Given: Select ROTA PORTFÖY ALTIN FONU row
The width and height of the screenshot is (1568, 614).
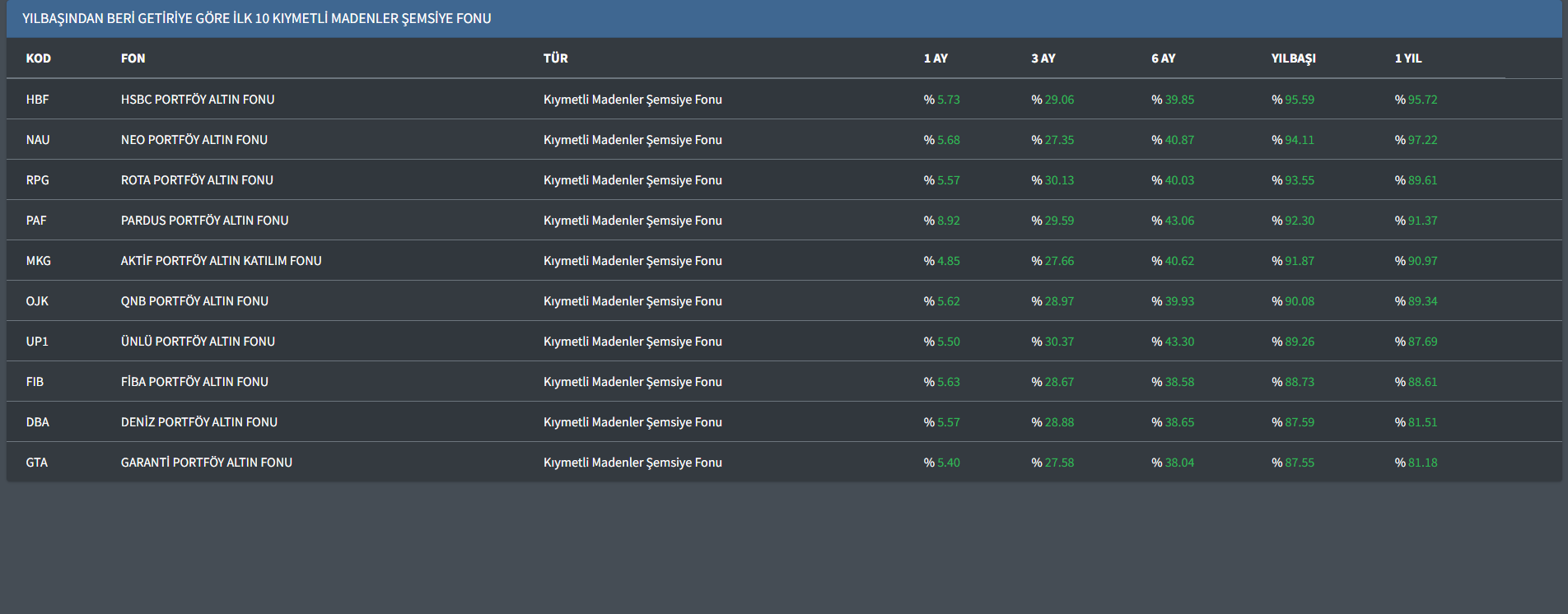Looking at the screenshot, I should pyautogui.click(x=197, y=180).
